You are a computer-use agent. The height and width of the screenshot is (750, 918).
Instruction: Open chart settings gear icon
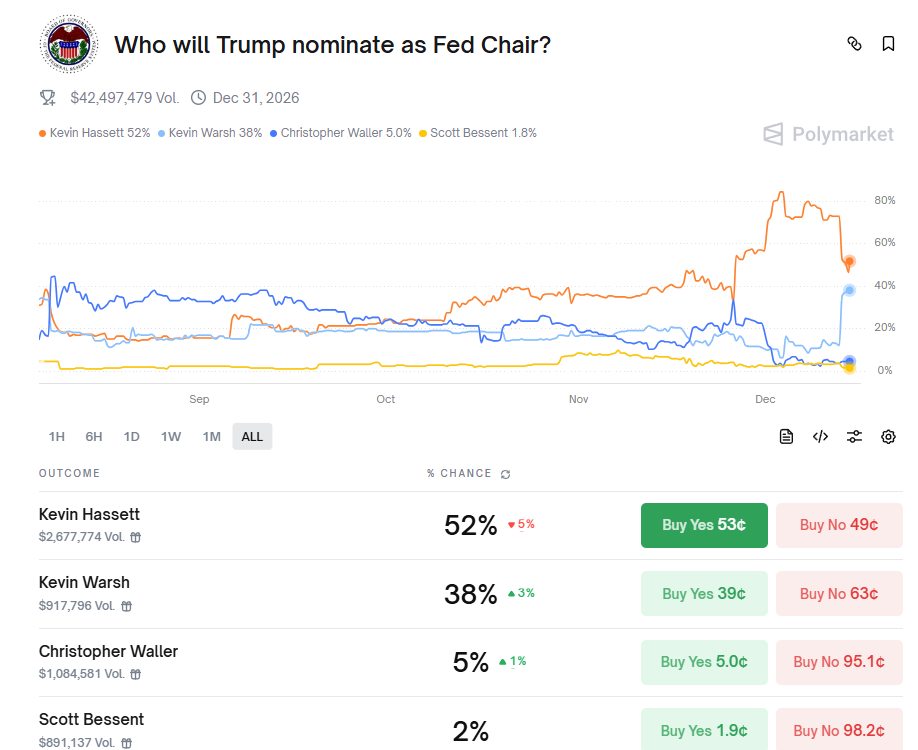tap(888, 436)
